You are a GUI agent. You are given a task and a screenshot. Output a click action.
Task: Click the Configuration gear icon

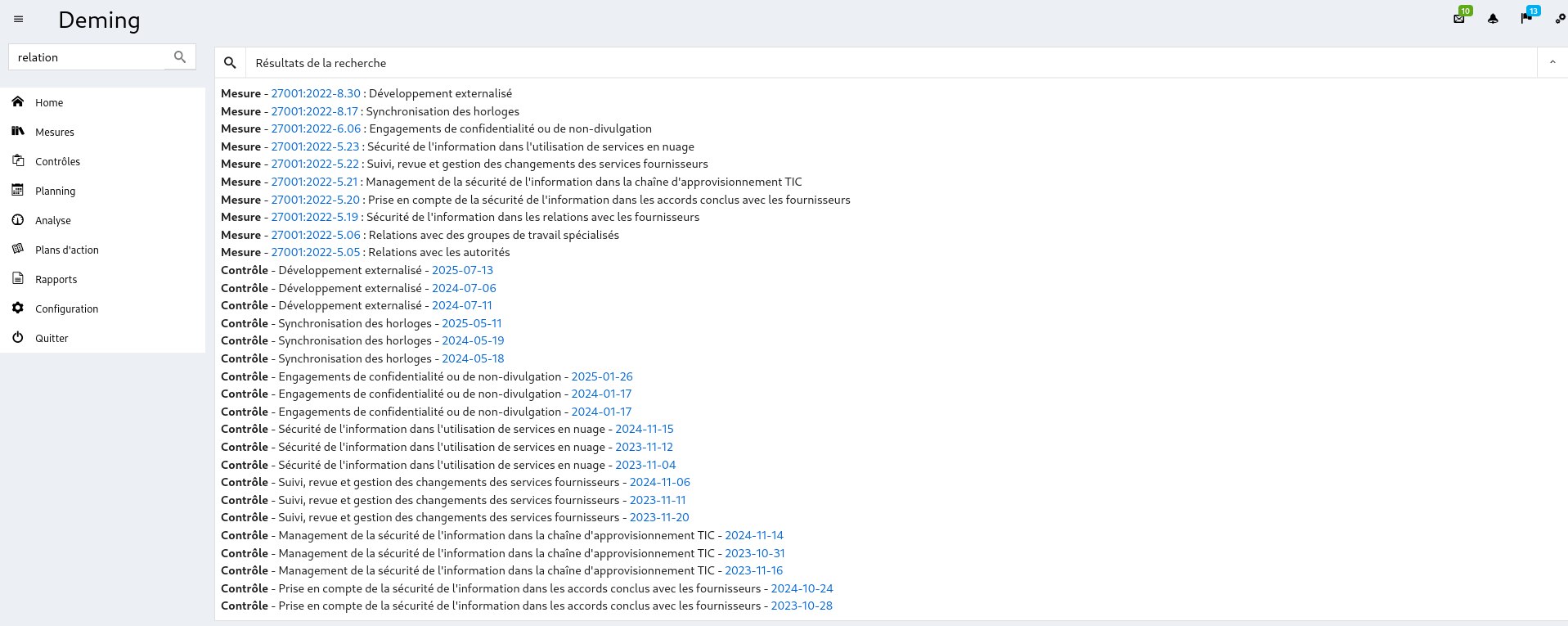coord(18,308)
